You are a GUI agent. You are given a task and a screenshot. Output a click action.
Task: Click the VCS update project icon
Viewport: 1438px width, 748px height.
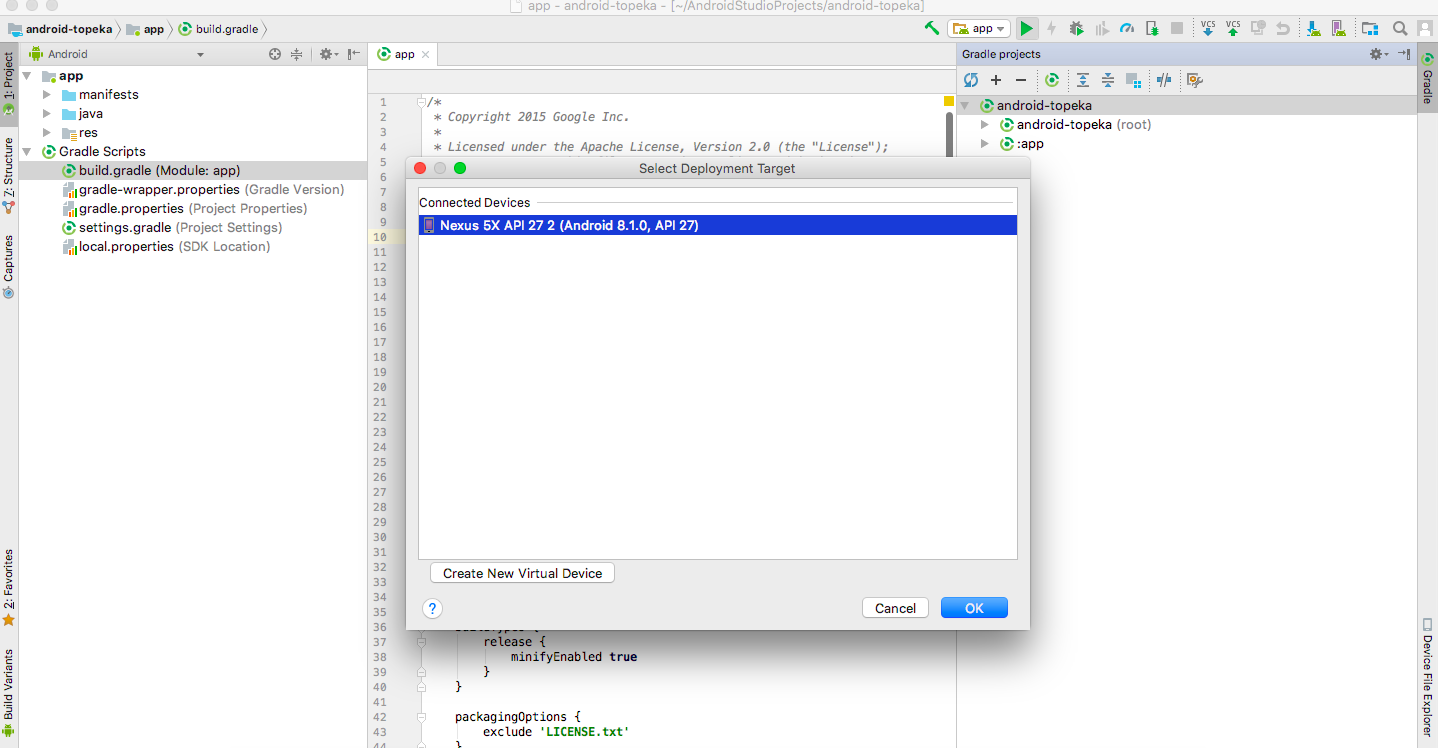(1208, 29)
